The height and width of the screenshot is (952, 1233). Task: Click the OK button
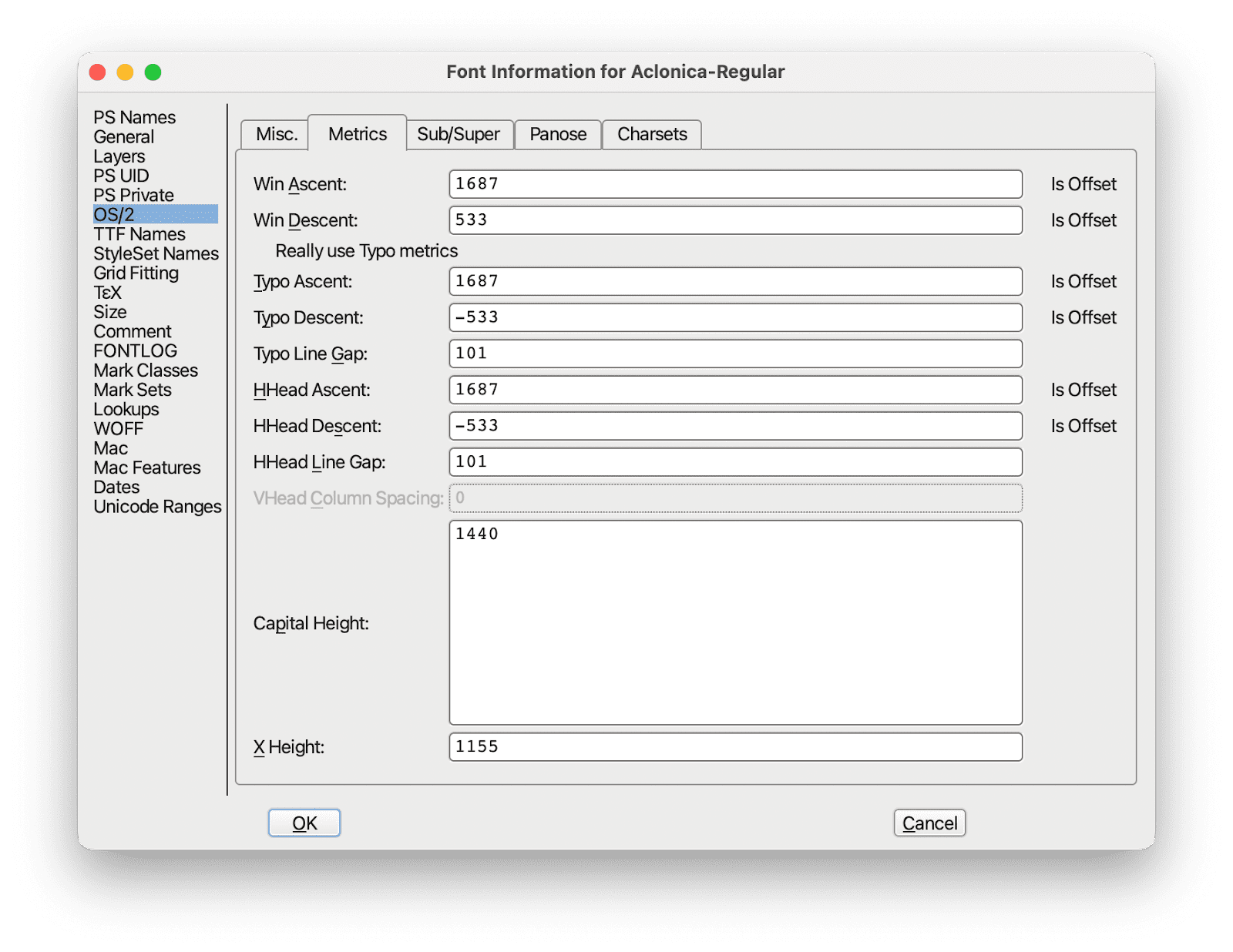[304, 822]
